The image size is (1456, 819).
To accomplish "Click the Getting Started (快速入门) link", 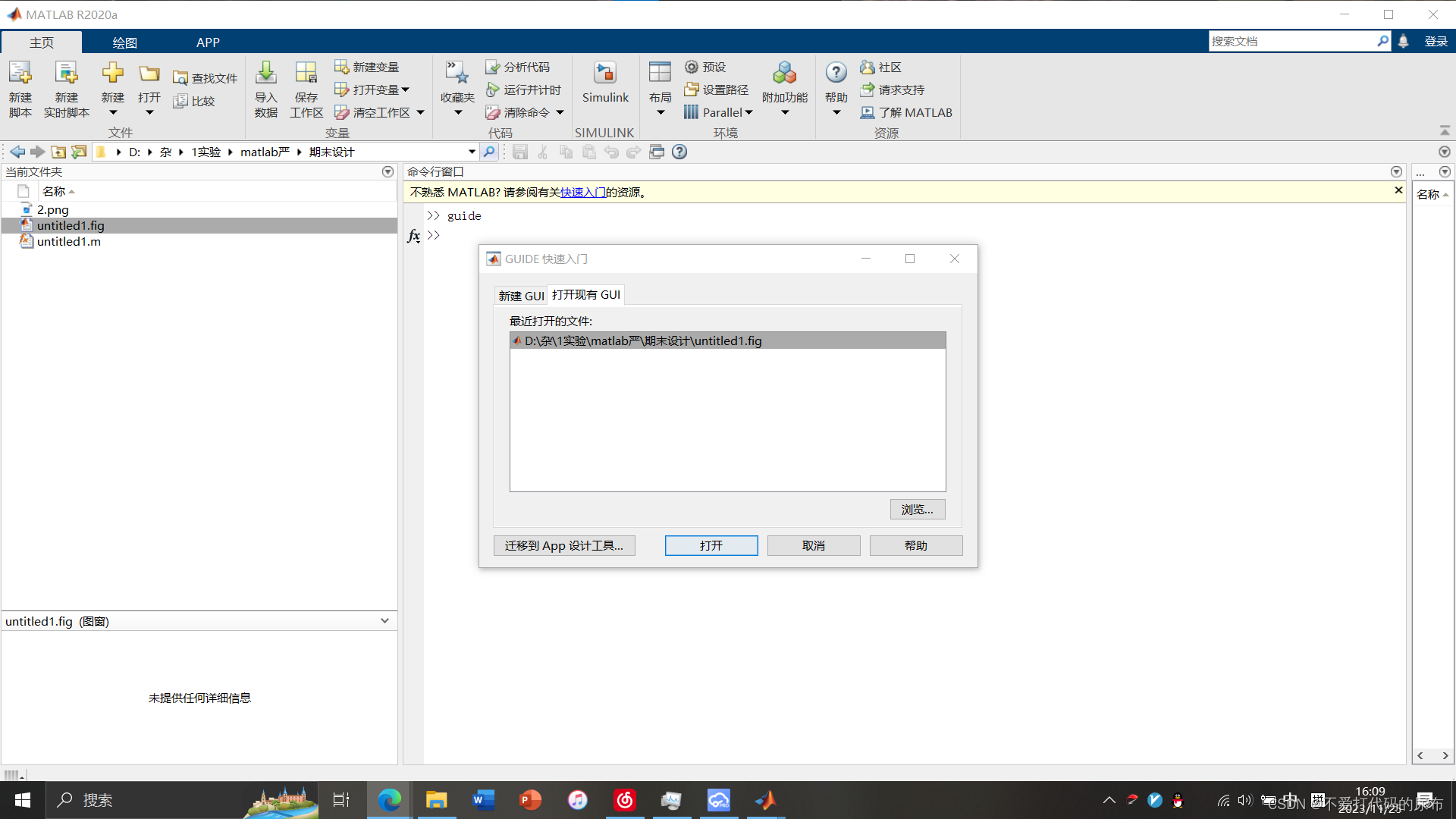I will point(582,193).
